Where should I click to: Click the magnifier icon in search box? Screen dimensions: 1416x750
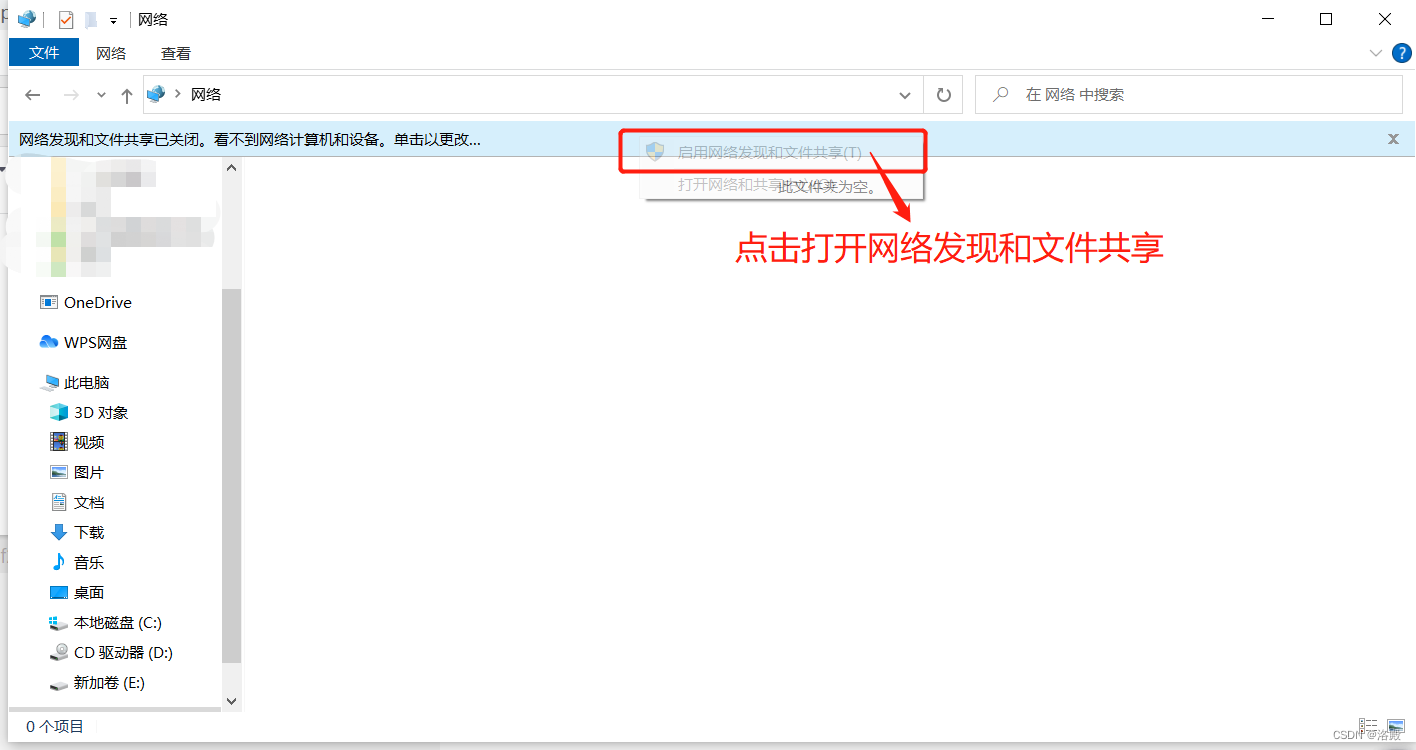tap(1000, 94)
